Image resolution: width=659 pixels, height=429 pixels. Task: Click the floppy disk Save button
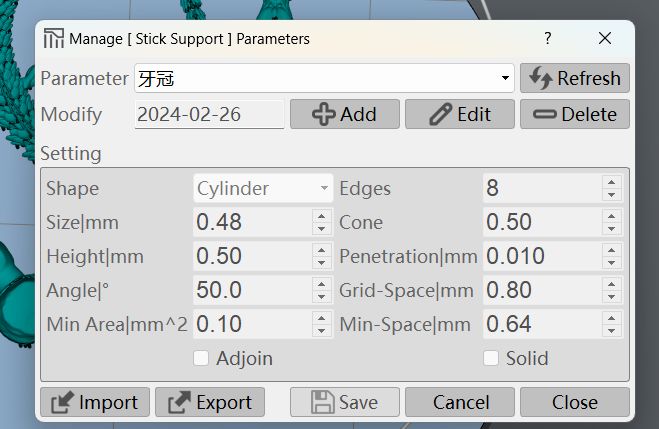(x=345, y=403)
